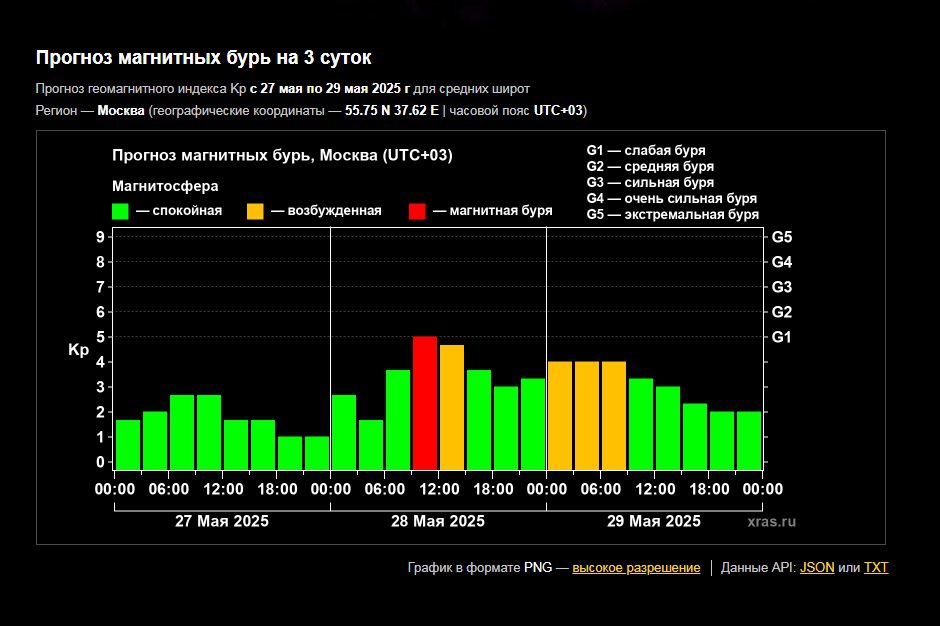Click the 28 Мая 2025 date label
This screenshot has height=626, width=940.
point(438,521)
